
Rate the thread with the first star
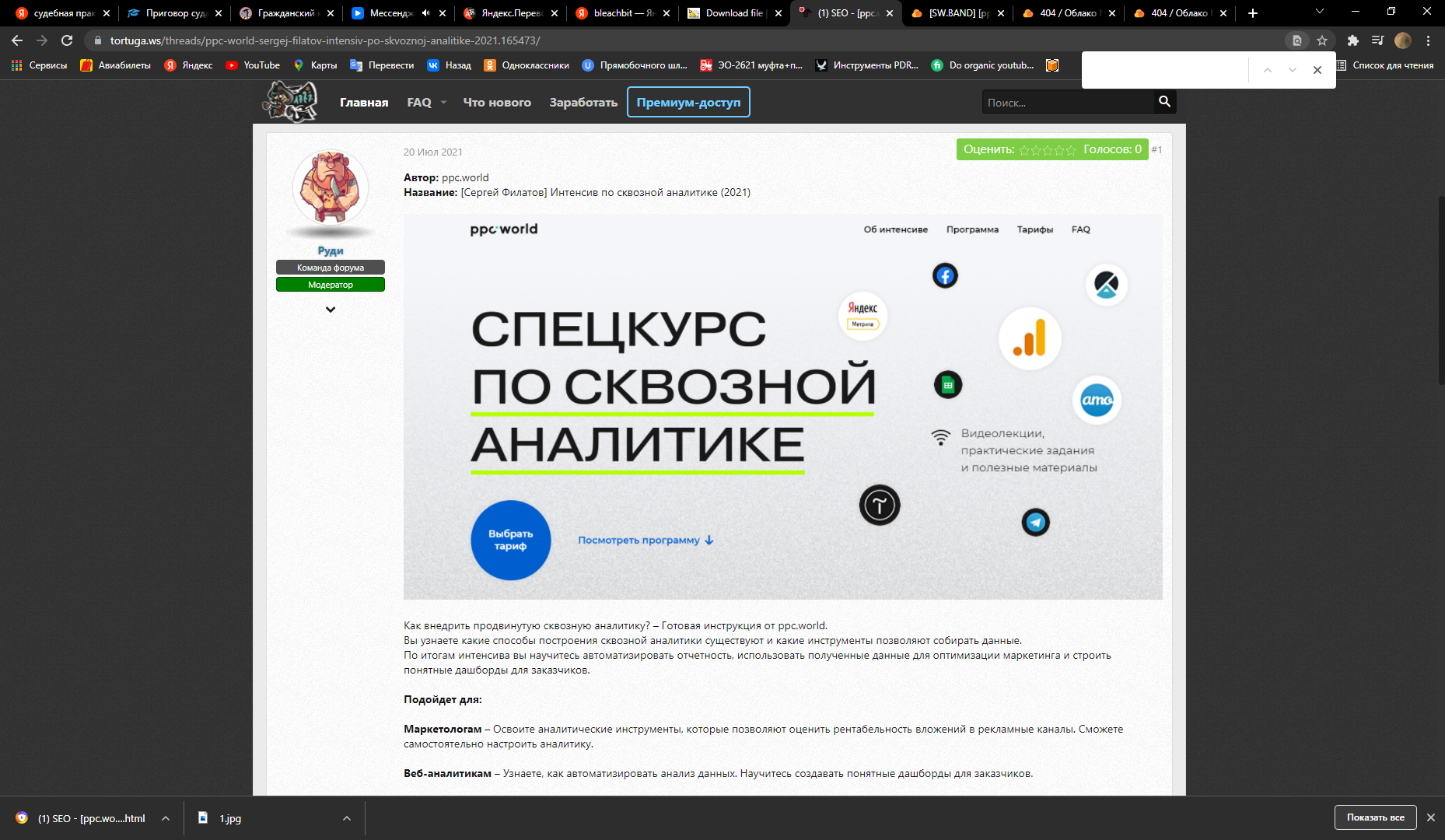click(1024, 150)
